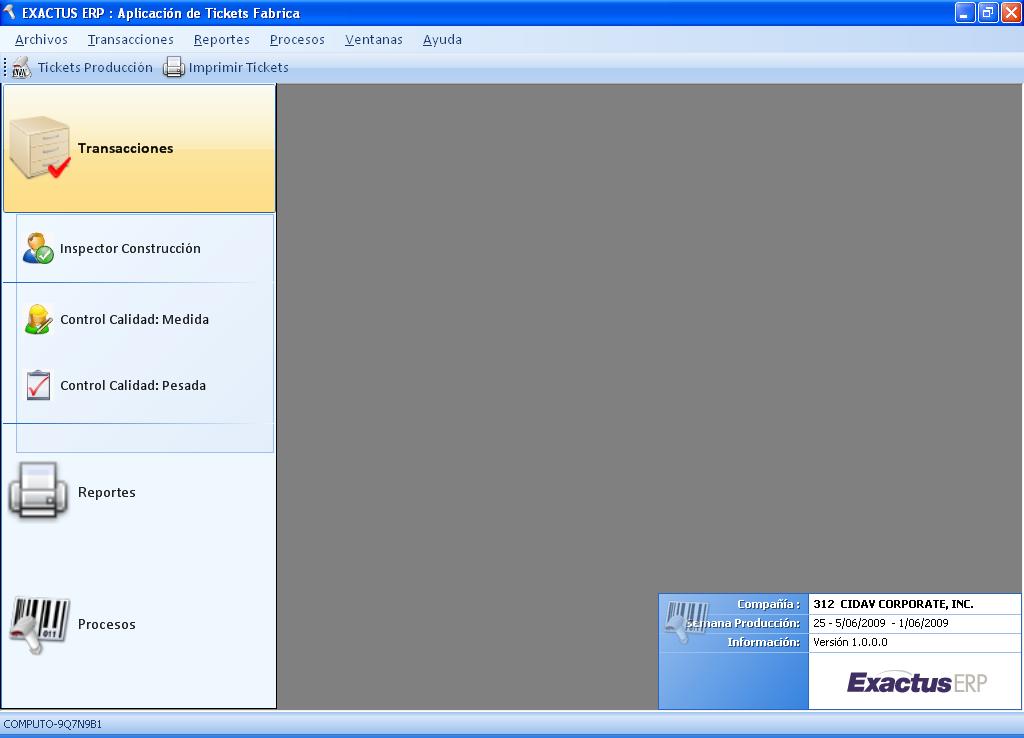
Task: Open the Reportes menu in menu bar
Action: coord(221,40)
